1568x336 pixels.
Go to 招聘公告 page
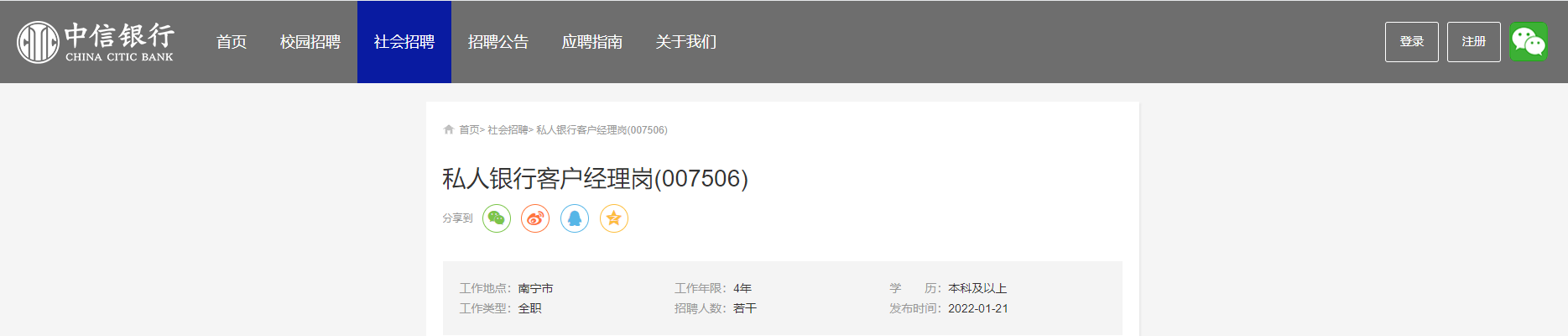pos(498,42)
